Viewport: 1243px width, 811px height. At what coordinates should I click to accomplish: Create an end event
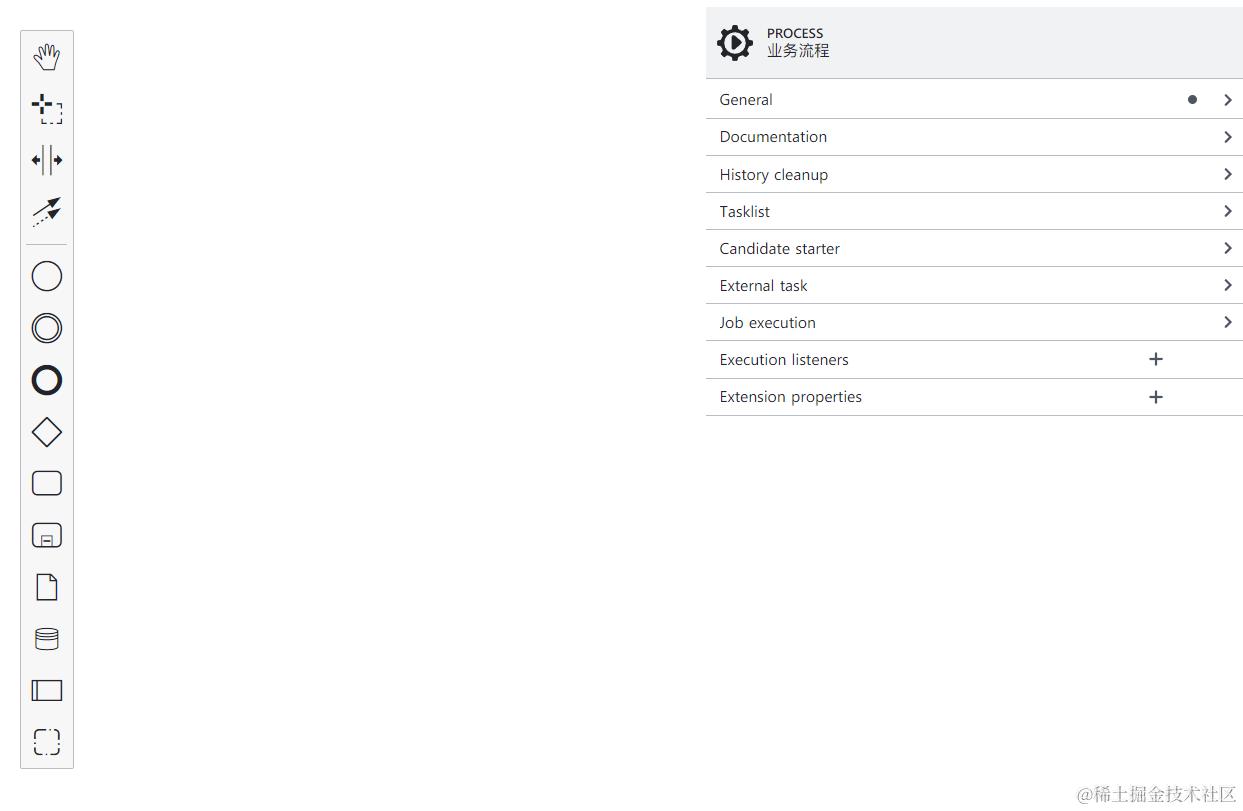47,380
